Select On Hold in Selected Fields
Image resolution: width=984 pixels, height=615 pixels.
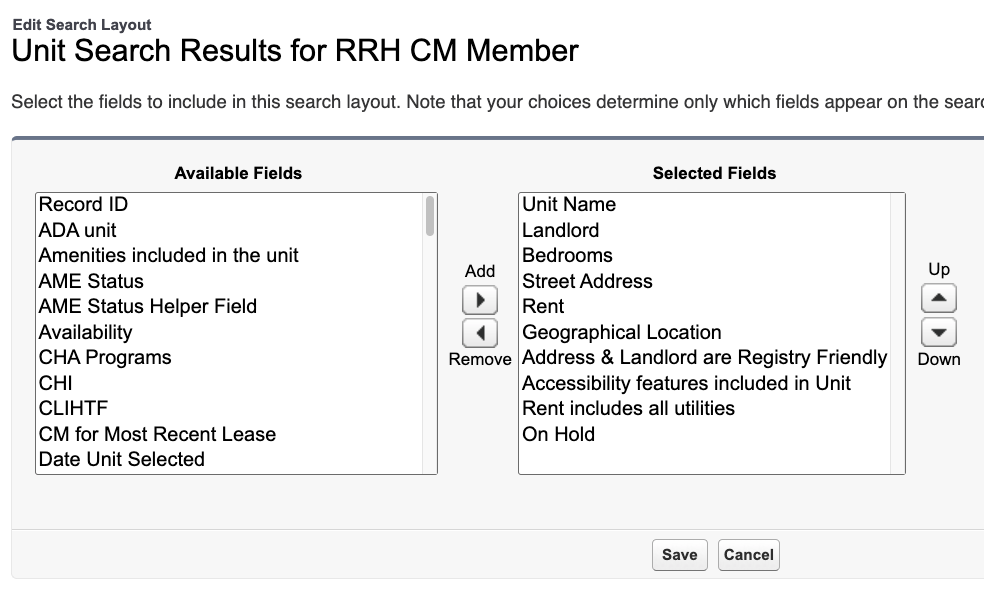tap(558, 434)
